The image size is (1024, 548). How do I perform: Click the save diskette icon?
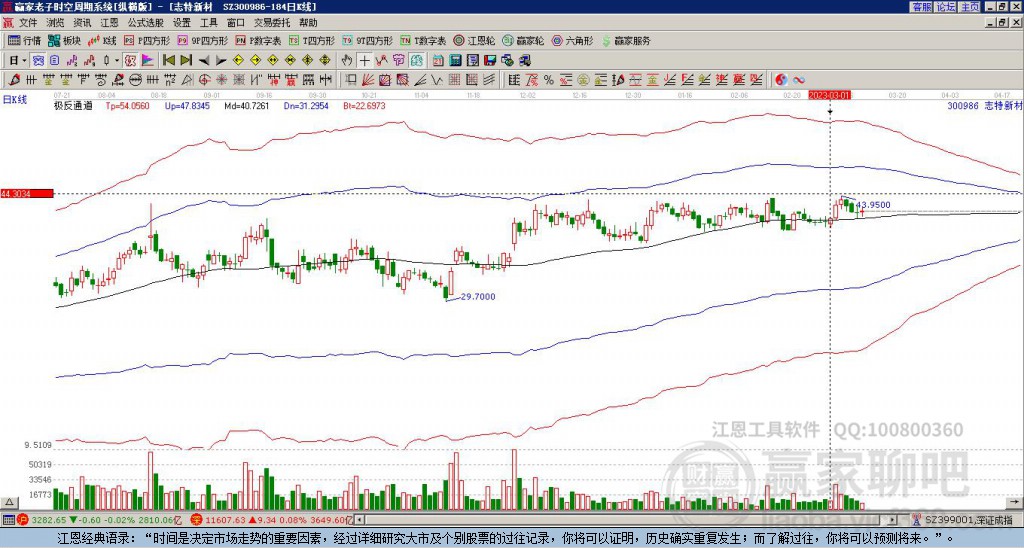pos(490,60)
